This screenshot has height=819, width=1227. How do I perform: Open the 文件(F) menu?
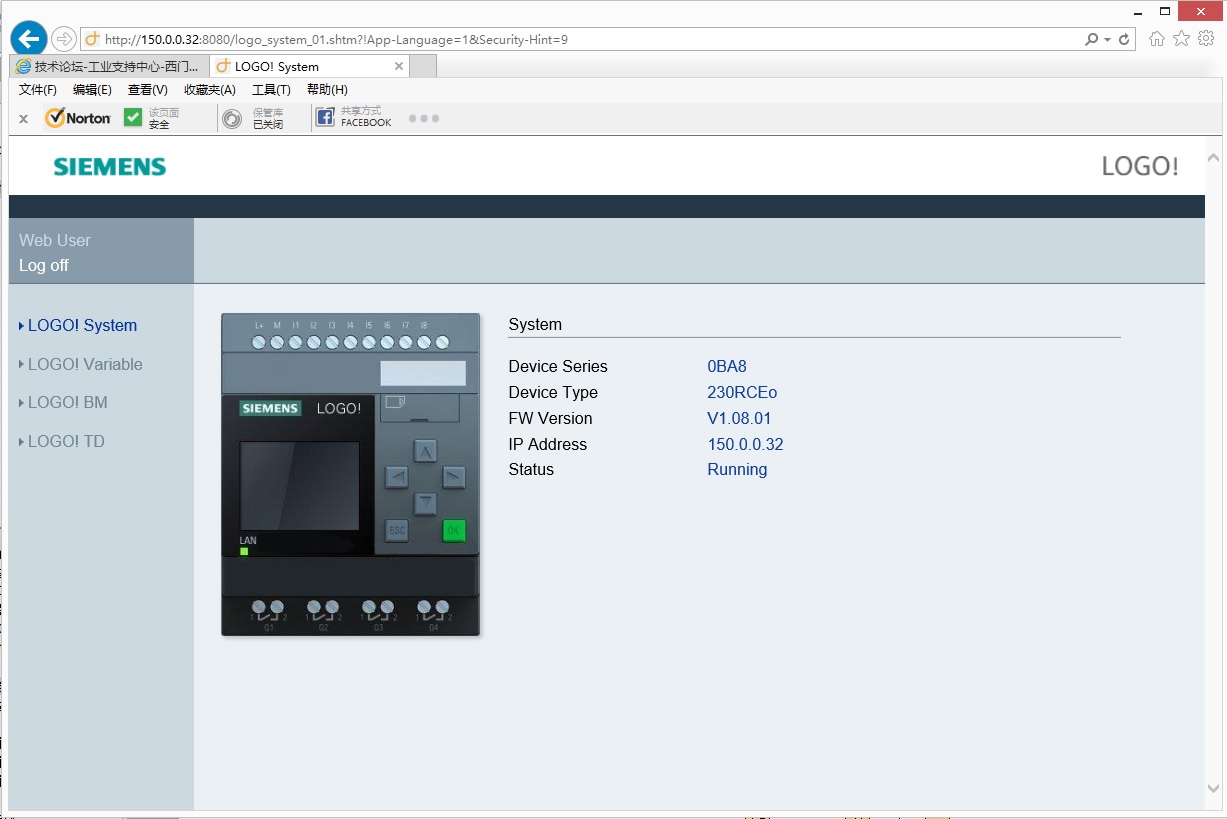[38, 90]
